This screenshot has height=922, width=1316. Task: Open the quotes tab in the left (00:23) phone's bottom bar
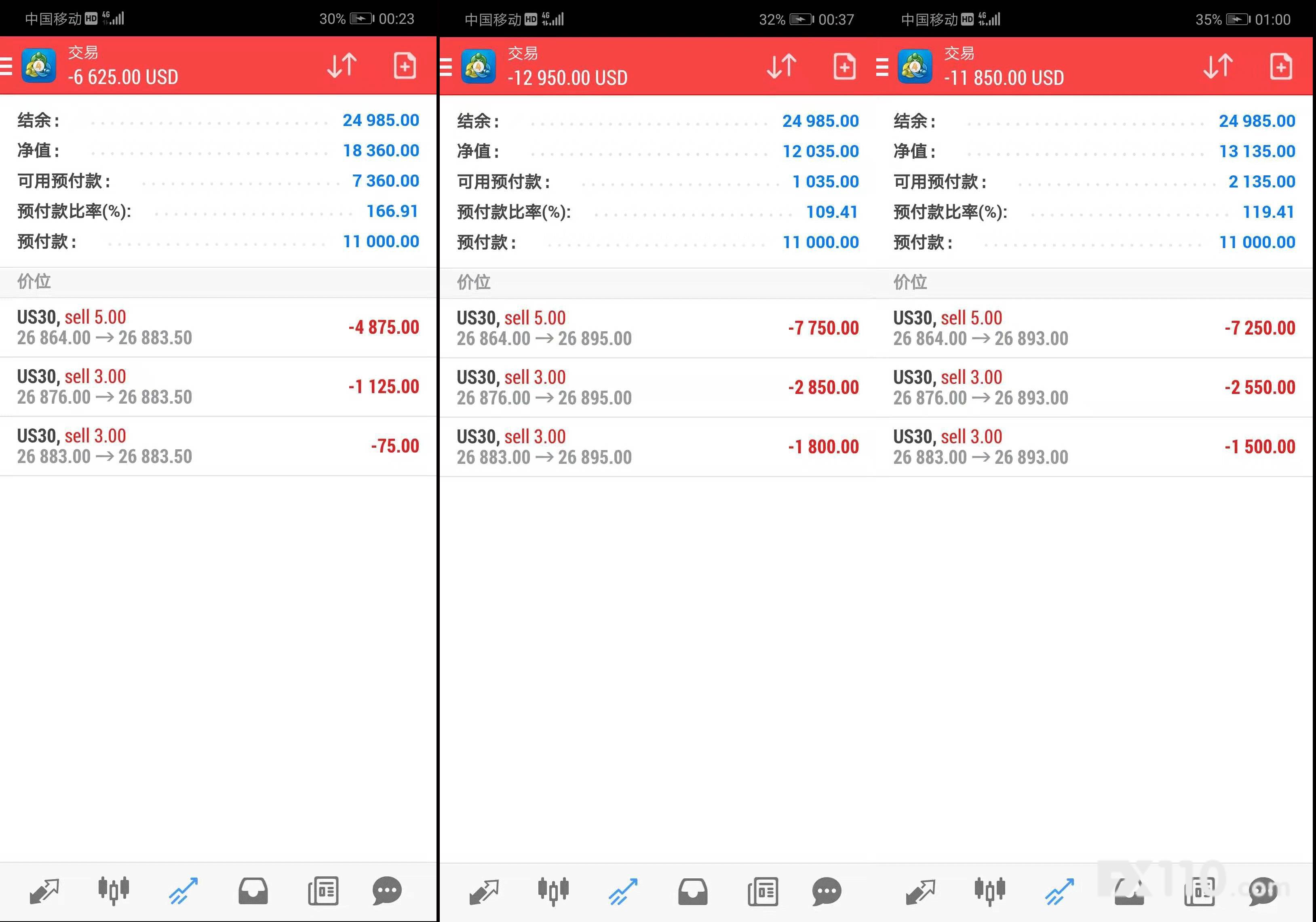tap(44, 891)
